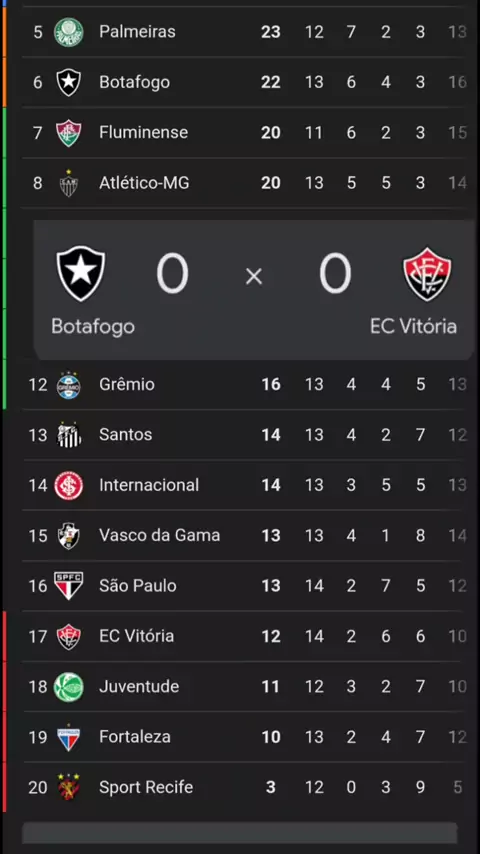Tap the large EC Vitória crest in match card

(x=427, y=274)
